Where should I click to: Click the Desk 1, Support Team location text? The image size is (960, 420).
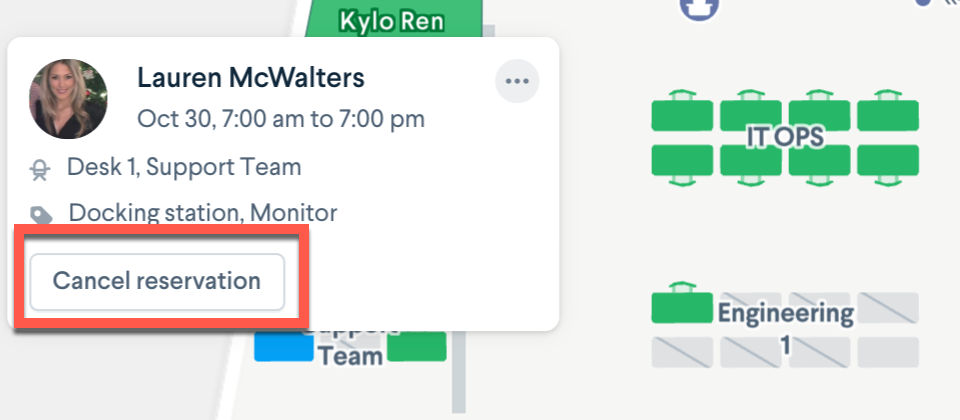click(x=184, y=167)
